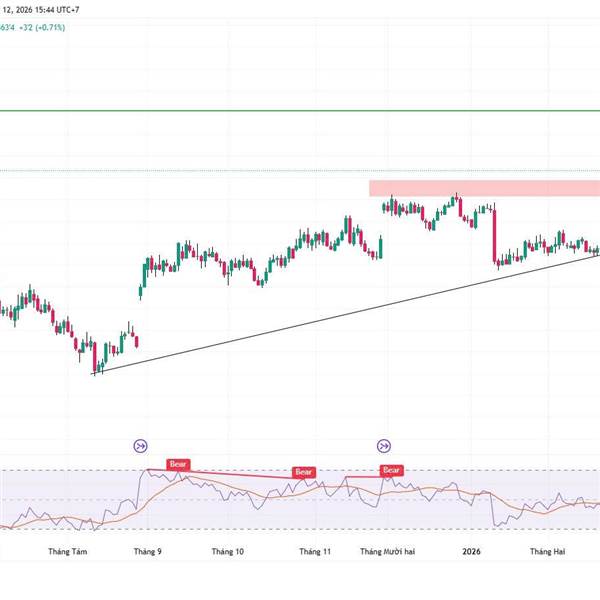The image size is (600, 600).
Task: Click the 2026 year label
Action: click(471, 551)
